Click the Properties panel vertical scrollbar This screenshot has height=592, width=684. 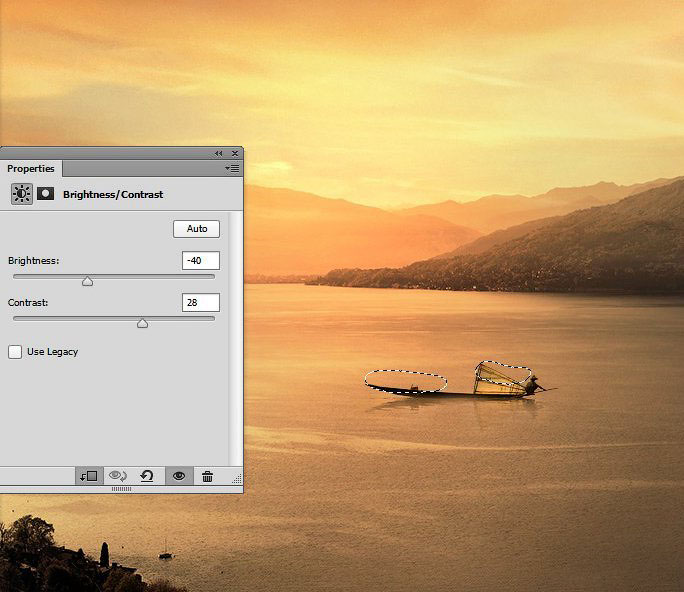click(x=236, y=339)
